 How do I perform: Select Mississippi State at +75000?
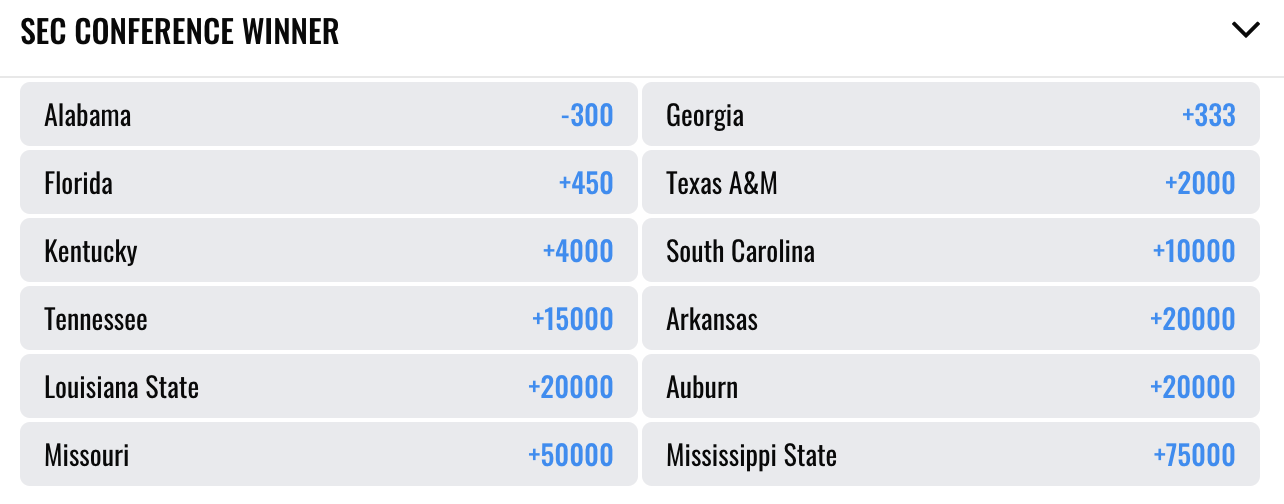pos(951,455)
